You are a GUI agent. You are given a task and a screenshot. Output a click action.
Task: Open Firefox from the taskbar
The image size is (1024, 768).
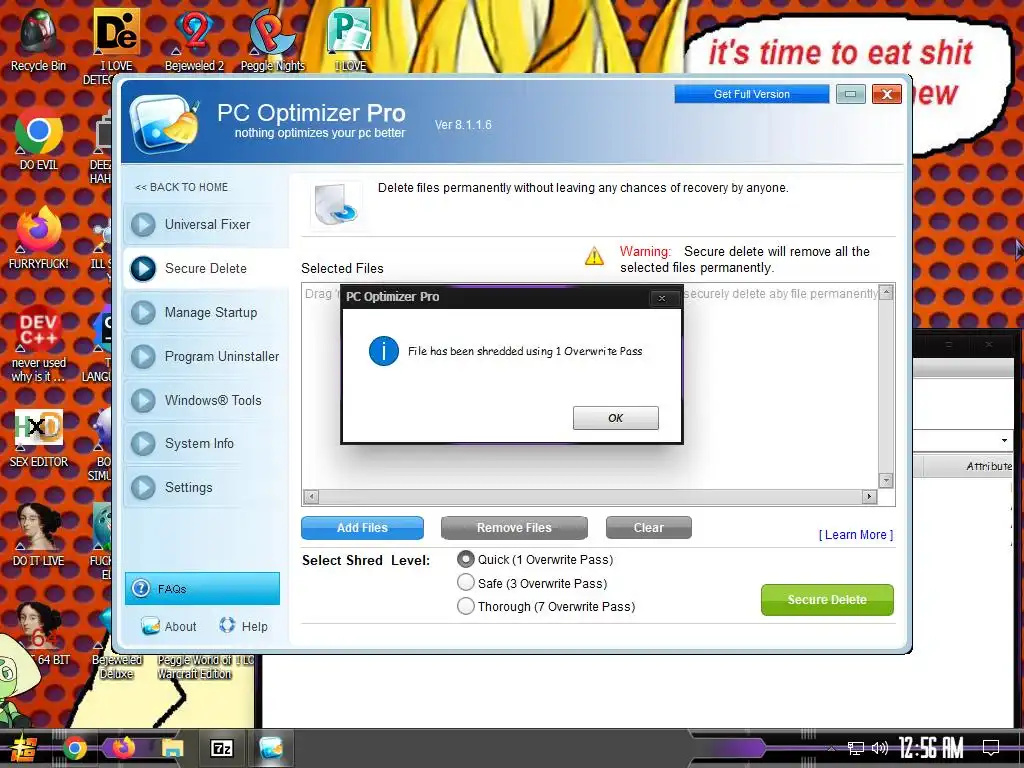tap(123, 748)
